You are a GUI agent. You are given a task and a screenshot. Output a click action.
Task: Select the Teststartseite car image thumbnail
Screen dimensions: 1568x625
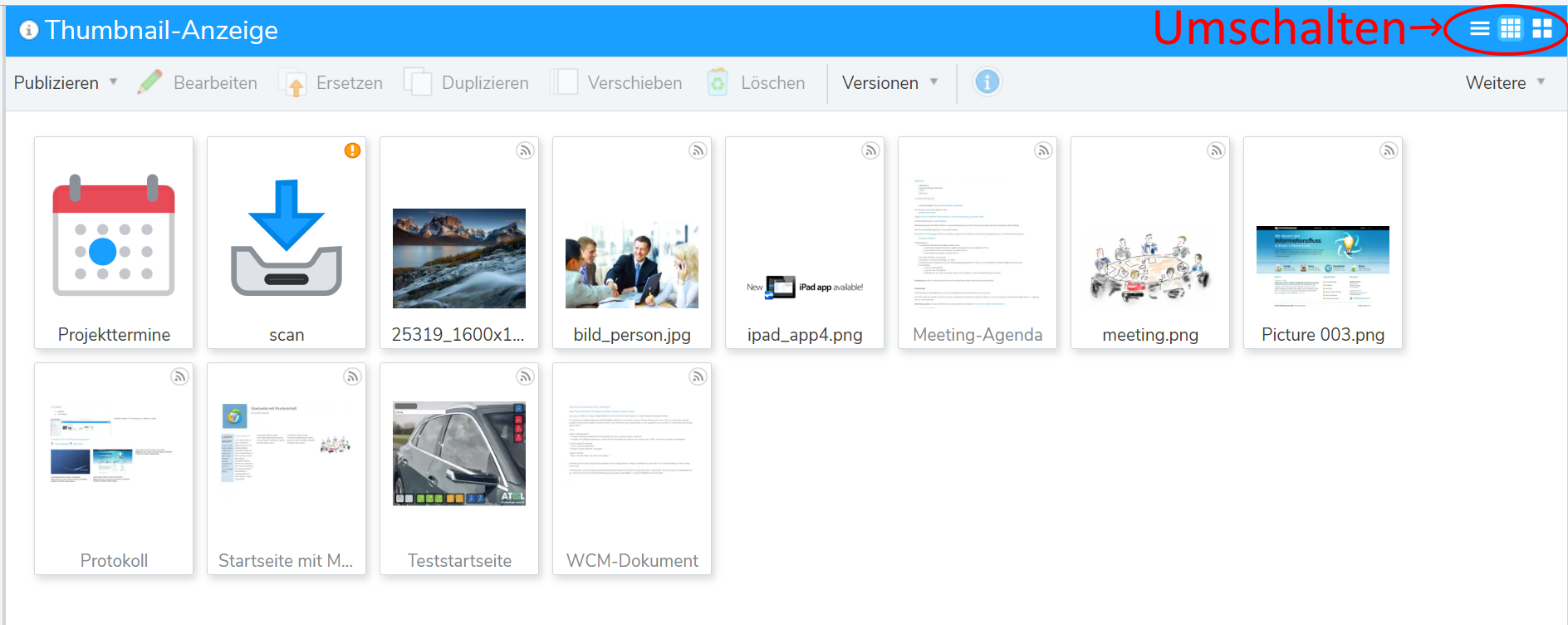459,454
